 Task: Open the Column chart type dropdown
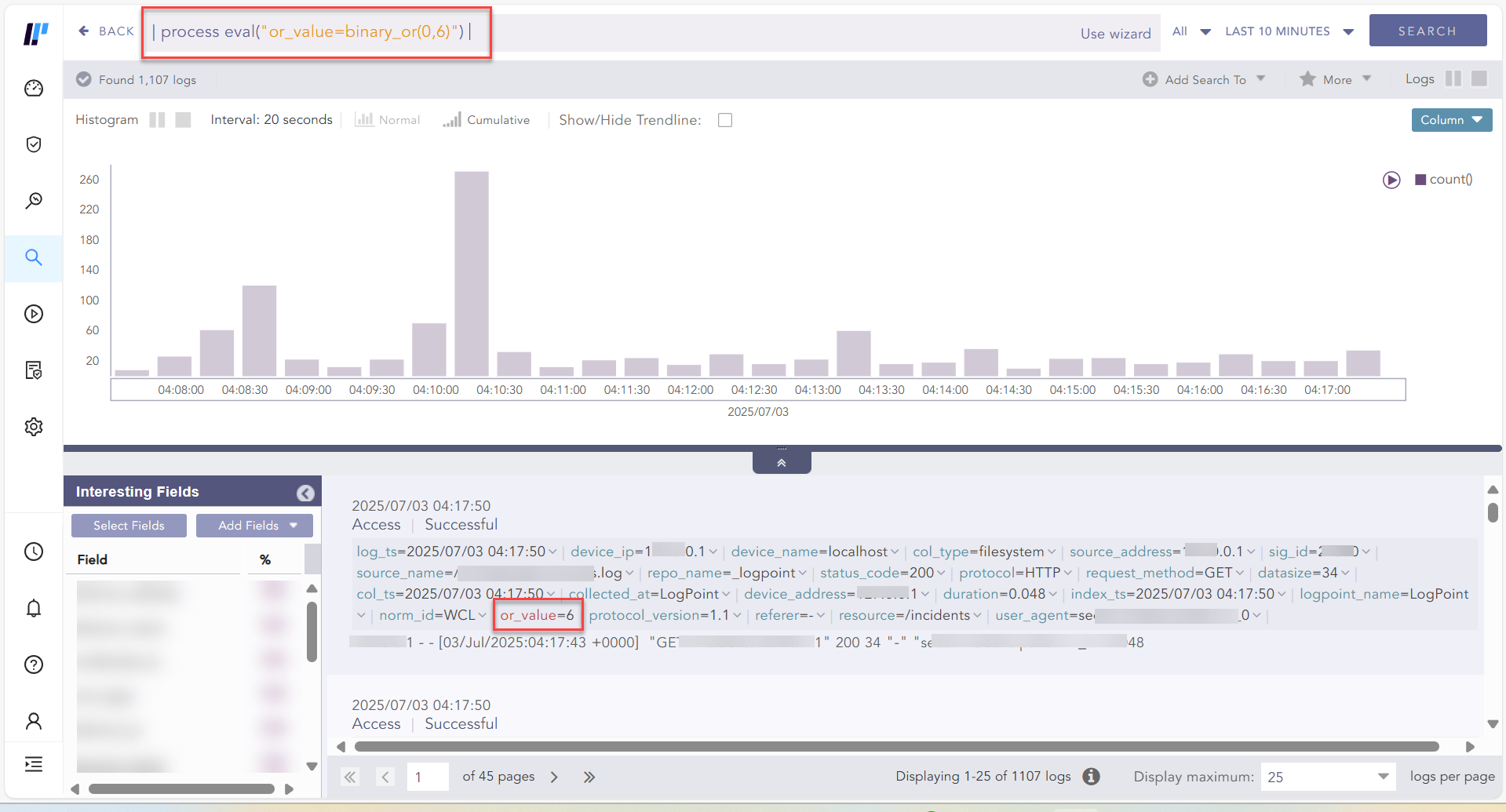click(x=1451, y=120)
